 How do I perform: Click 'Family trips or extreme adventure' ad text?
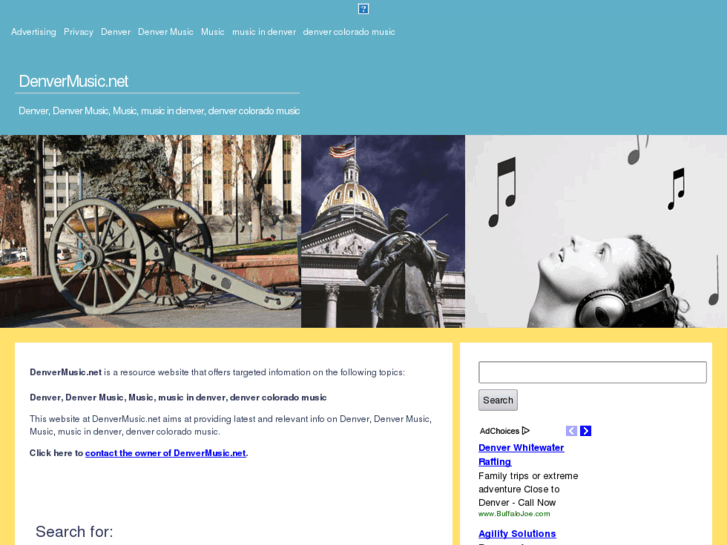click(x=528, y=489)
